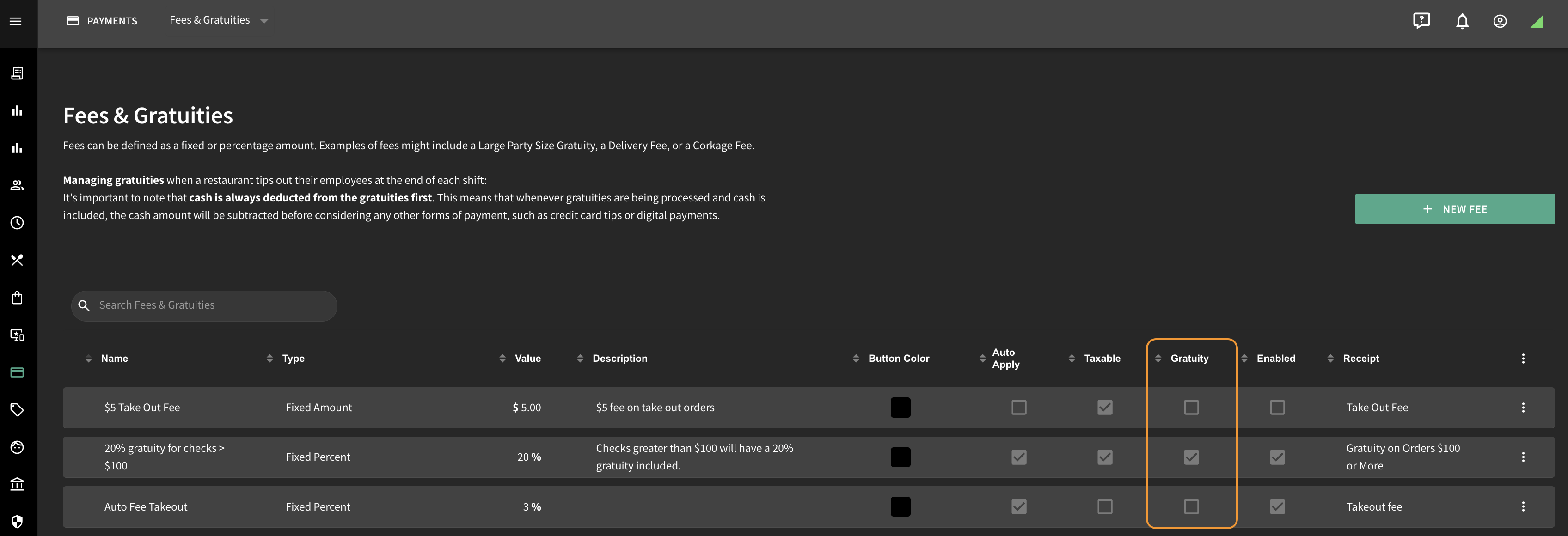Open the help chat question icon
Image resolution: width=1568 pixels, height=536 pixels.
click(1421, 21)
